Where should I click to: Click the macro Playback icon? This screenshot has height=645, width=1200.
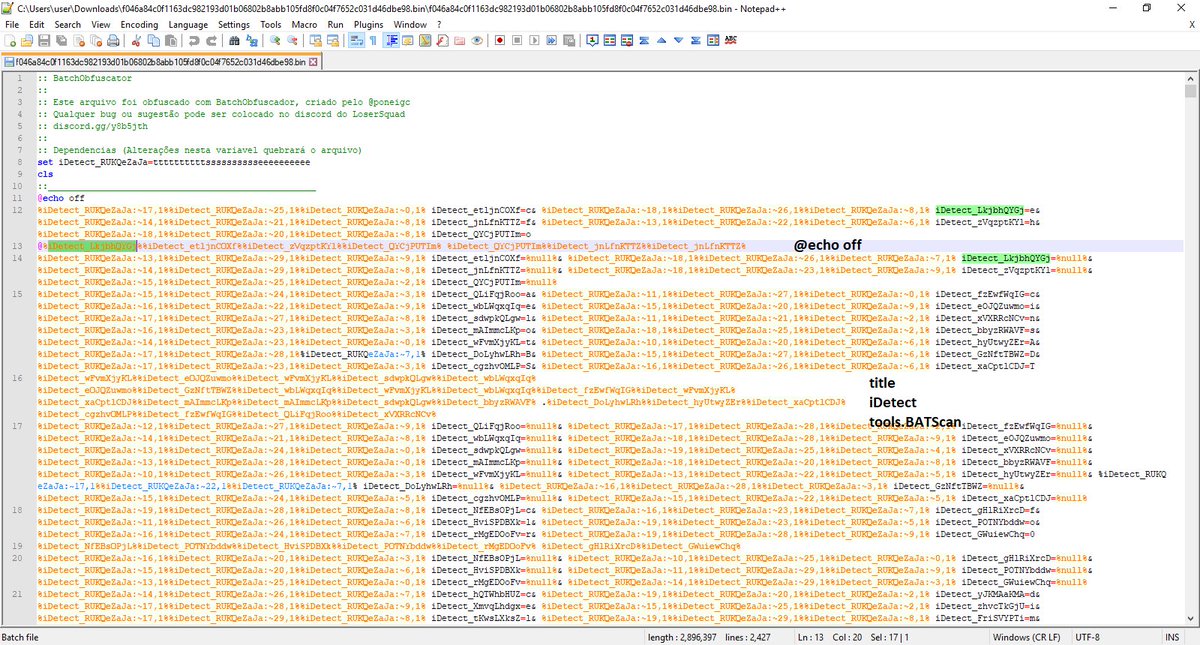tap(534, 41)
